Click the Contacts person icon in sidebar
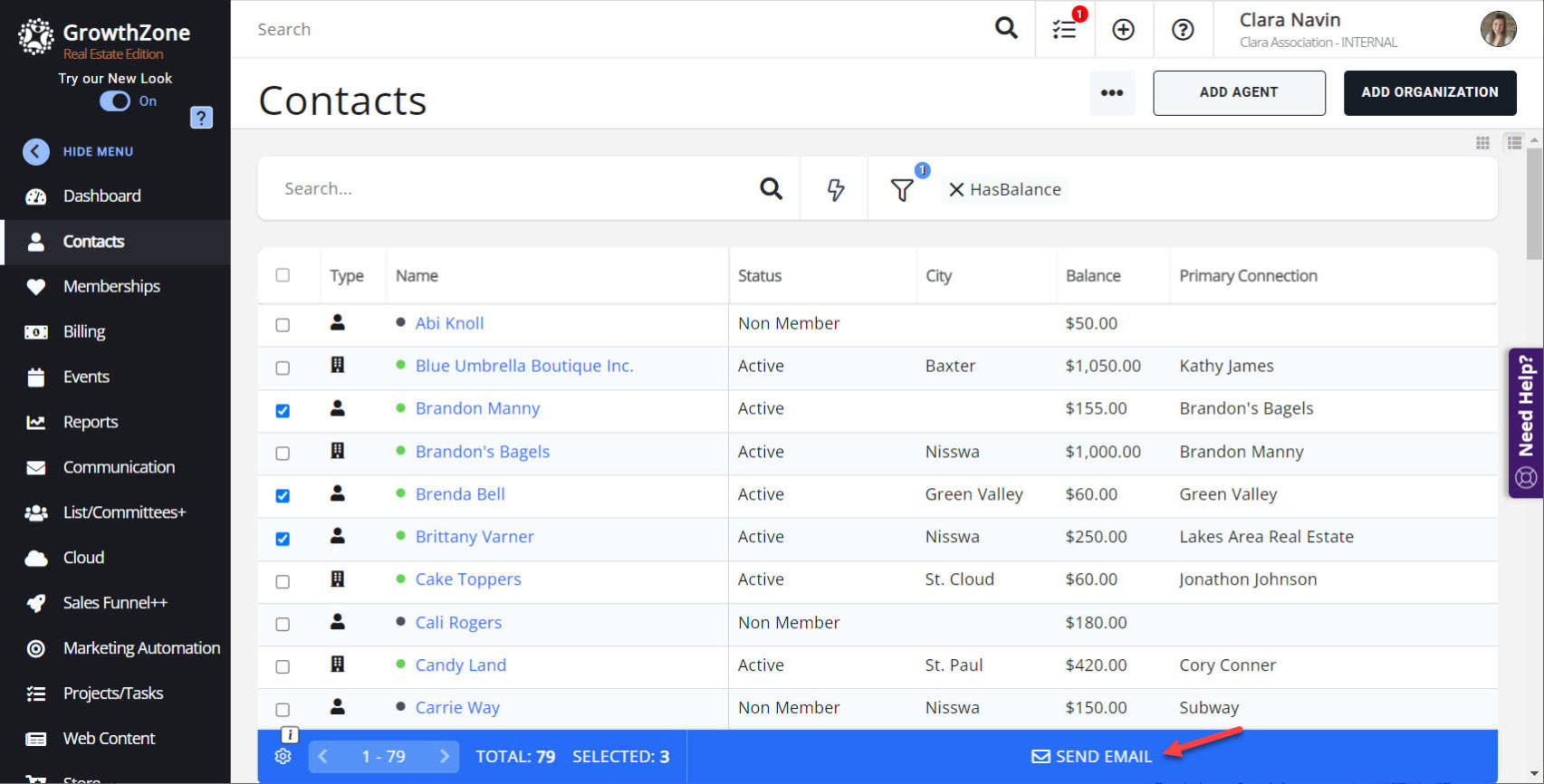 [x=36, y=242]
